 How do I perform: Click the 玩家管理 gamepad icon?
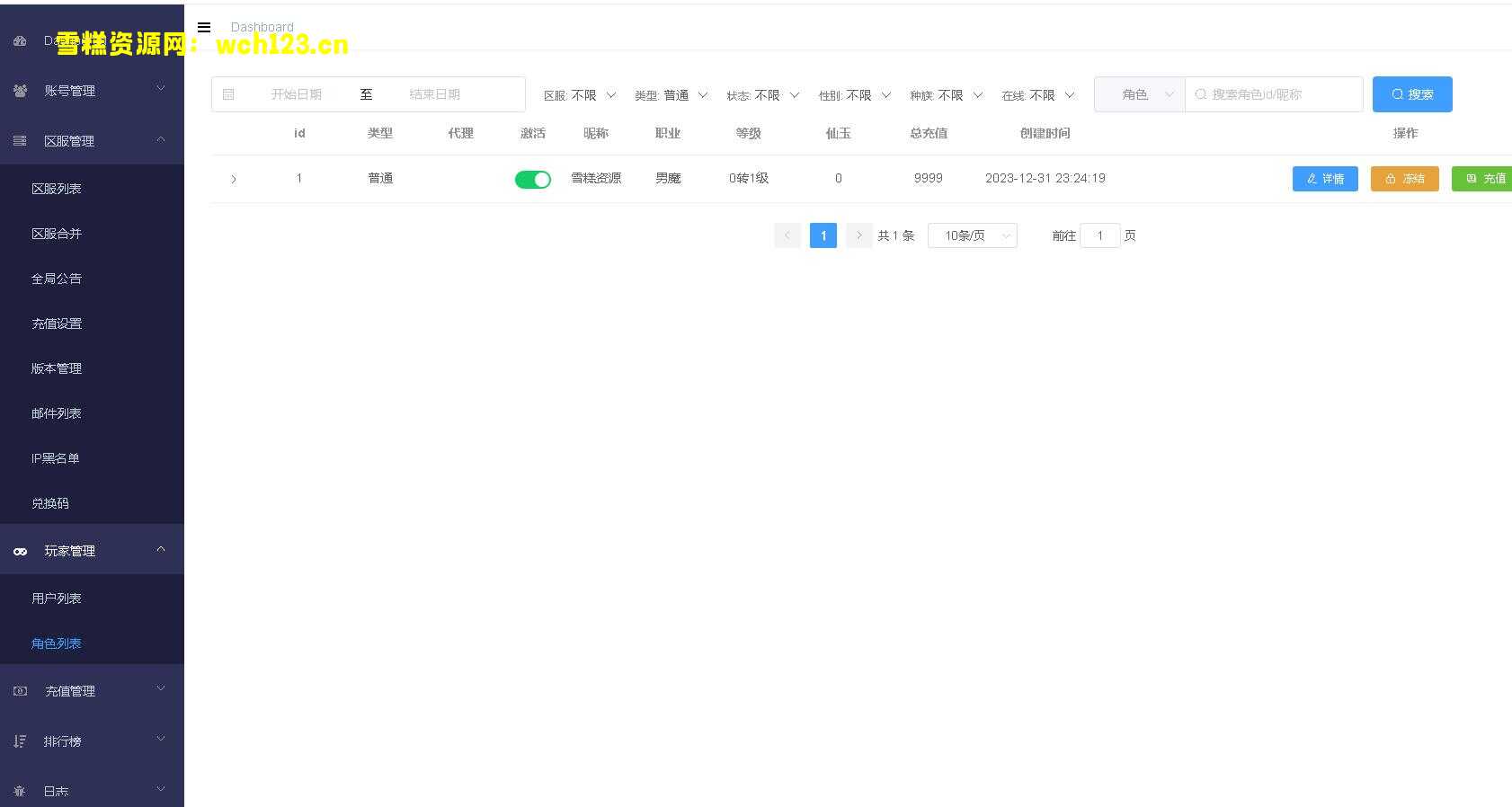point(21,551)
